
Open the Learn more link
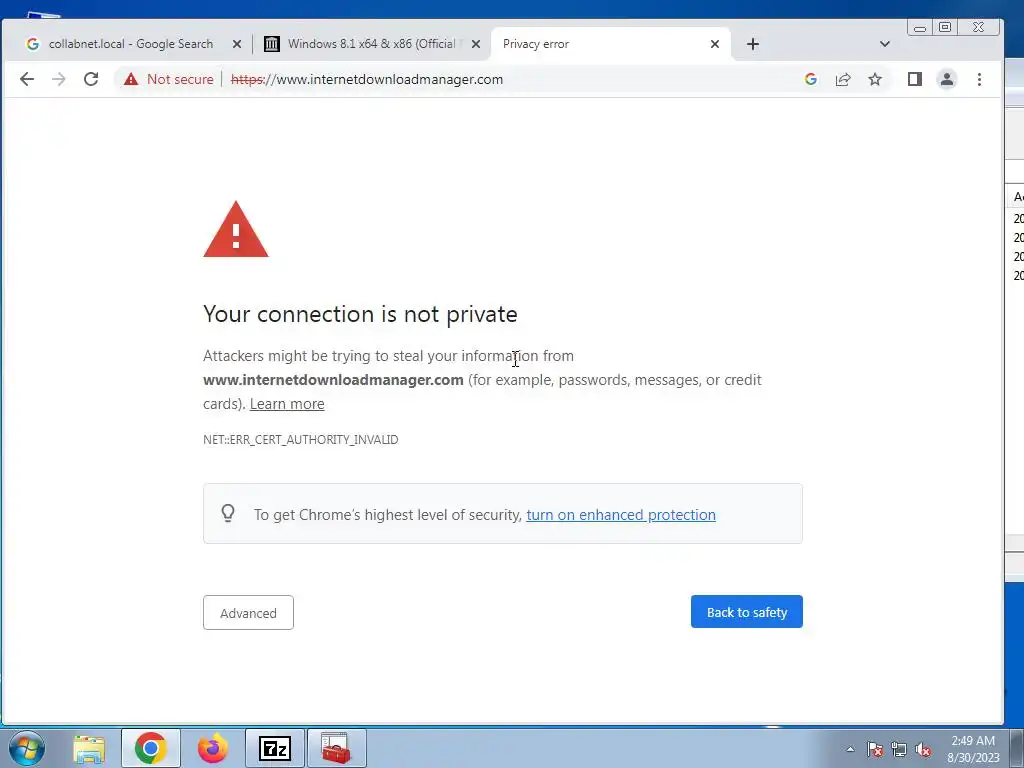(x=287, y=404)
